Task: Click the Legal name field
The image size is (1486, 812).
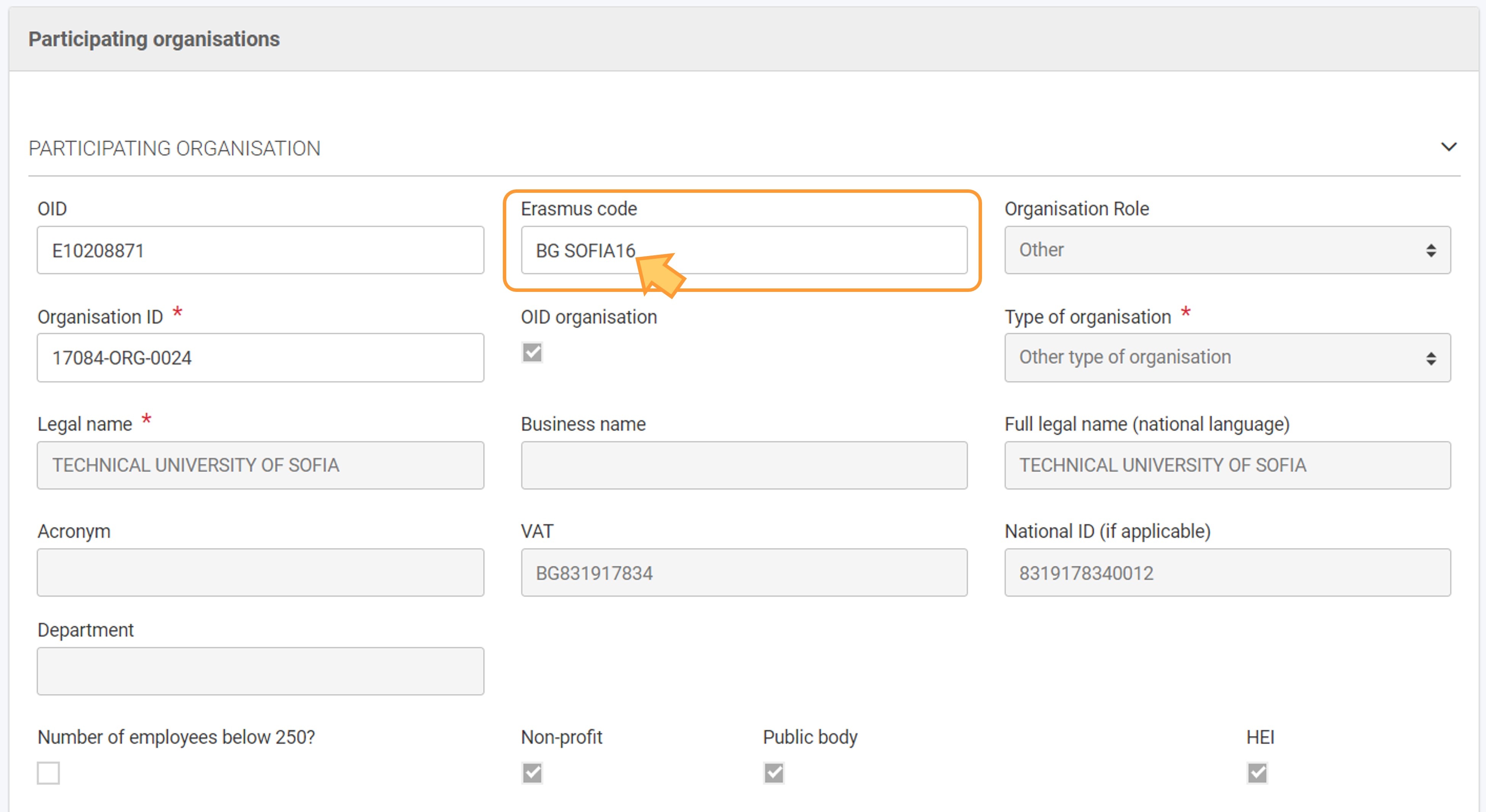Action: 260,465
